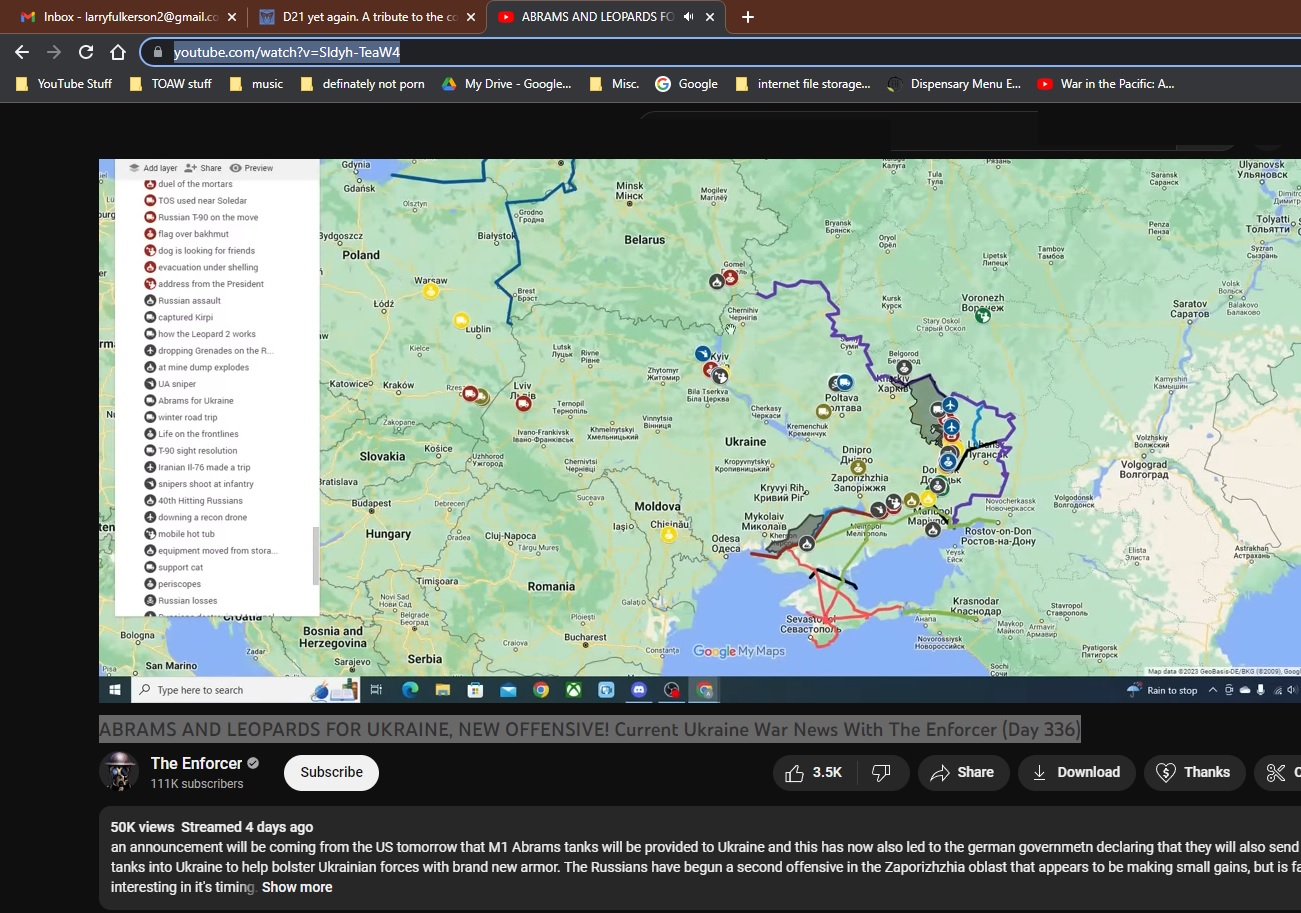Click the browser reload icon

[86, 52]
